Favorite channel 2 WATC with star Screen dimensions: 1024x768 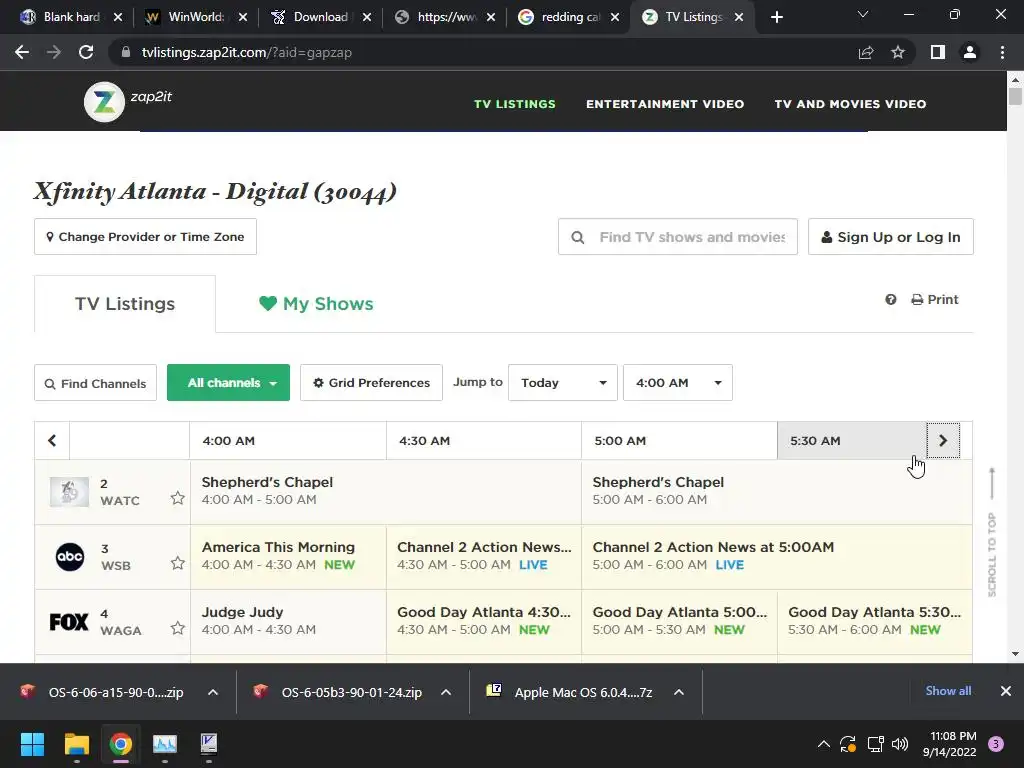[x=178, y=498]
